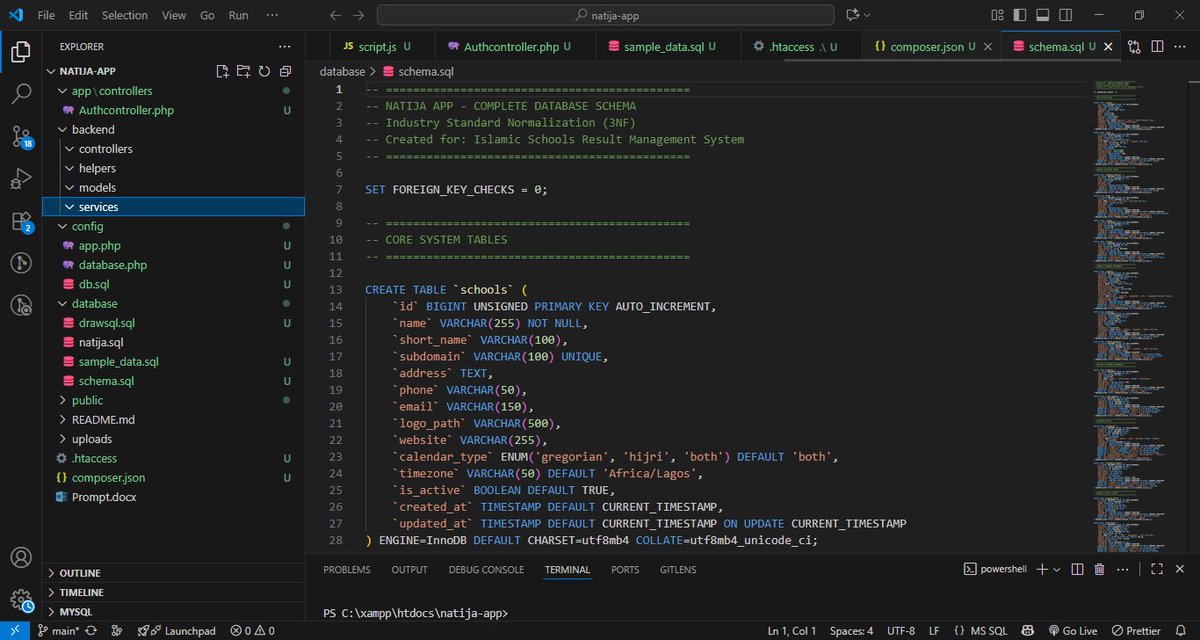Toggle the primary sidebar layout button
The height and width of the screenshot is (640, 1200).
1018,15
